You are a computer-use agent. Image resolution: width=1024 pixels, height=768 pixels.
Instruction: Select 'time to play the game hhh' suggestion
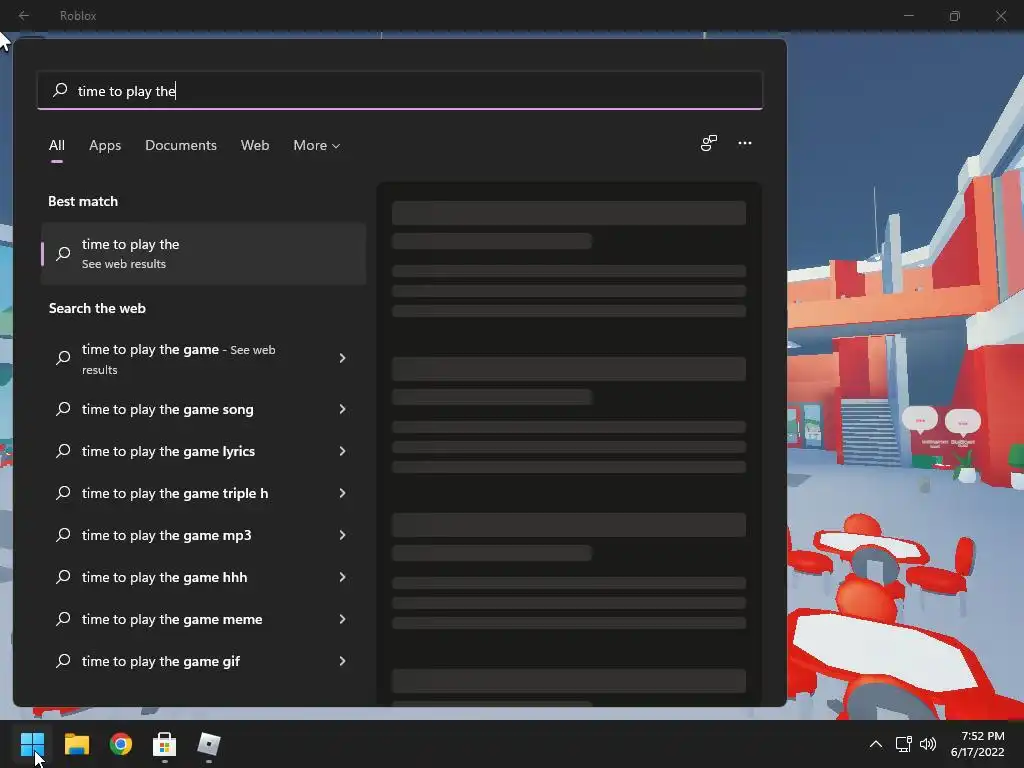click(204, 577)
